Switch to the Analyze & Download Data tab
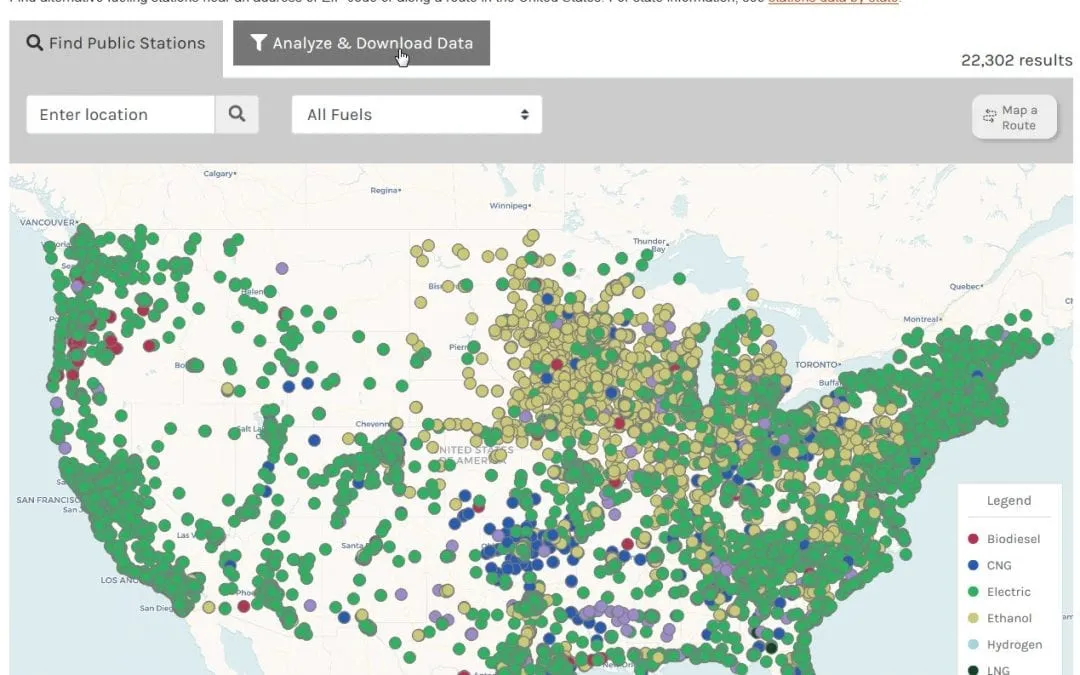1080x675 pixels. [x=360, y=43]
